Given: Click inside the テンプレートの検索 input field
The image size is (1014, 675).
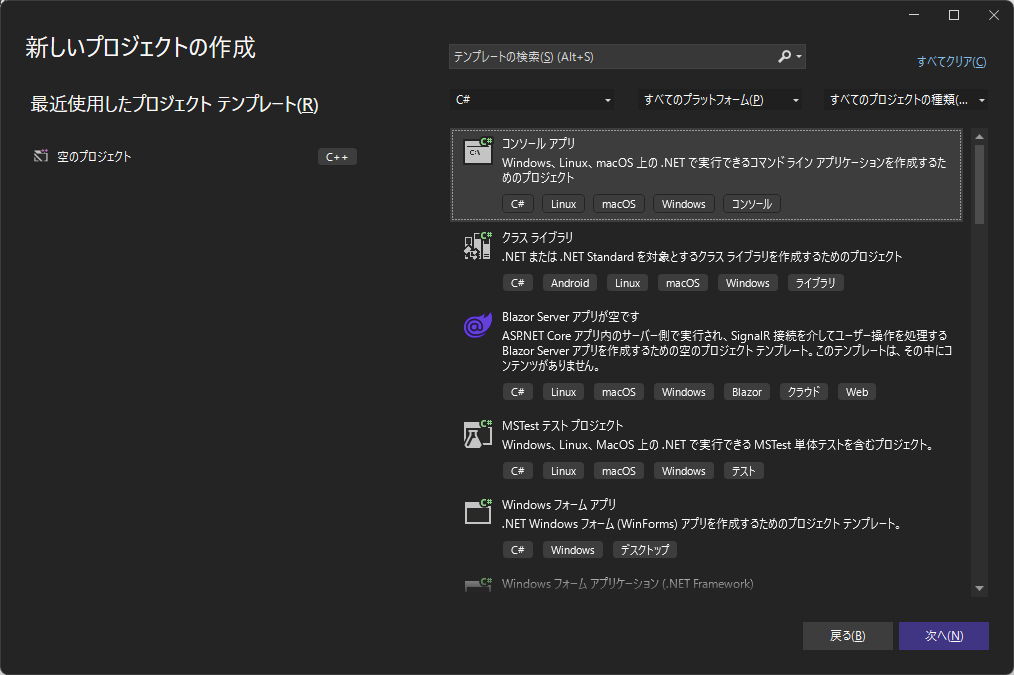Looking at the screenshot, I should click(600, 56).
